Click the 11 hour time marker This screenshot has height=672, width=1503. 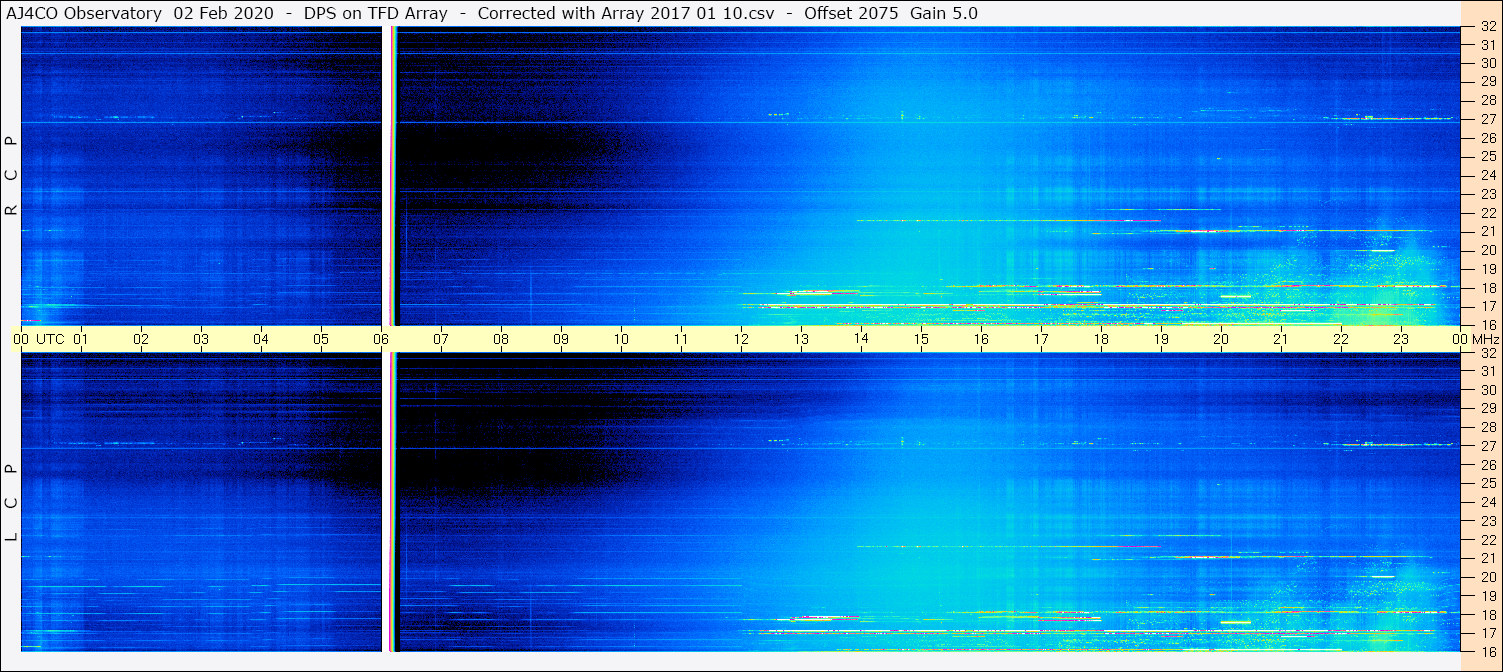coord(681,339)
